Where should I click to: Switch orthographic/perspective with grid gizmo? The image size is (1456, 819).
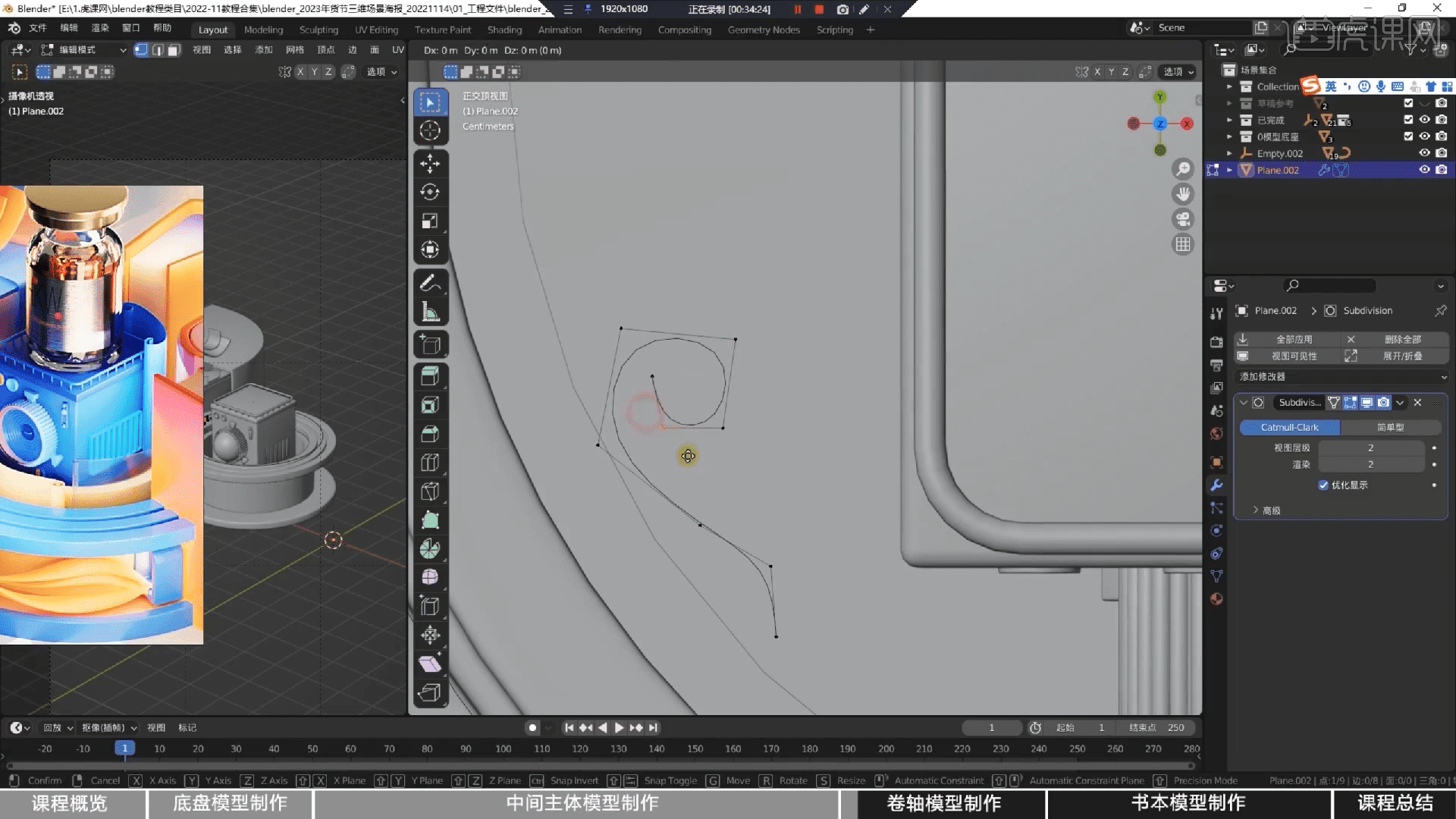(x=1183, y=244)
